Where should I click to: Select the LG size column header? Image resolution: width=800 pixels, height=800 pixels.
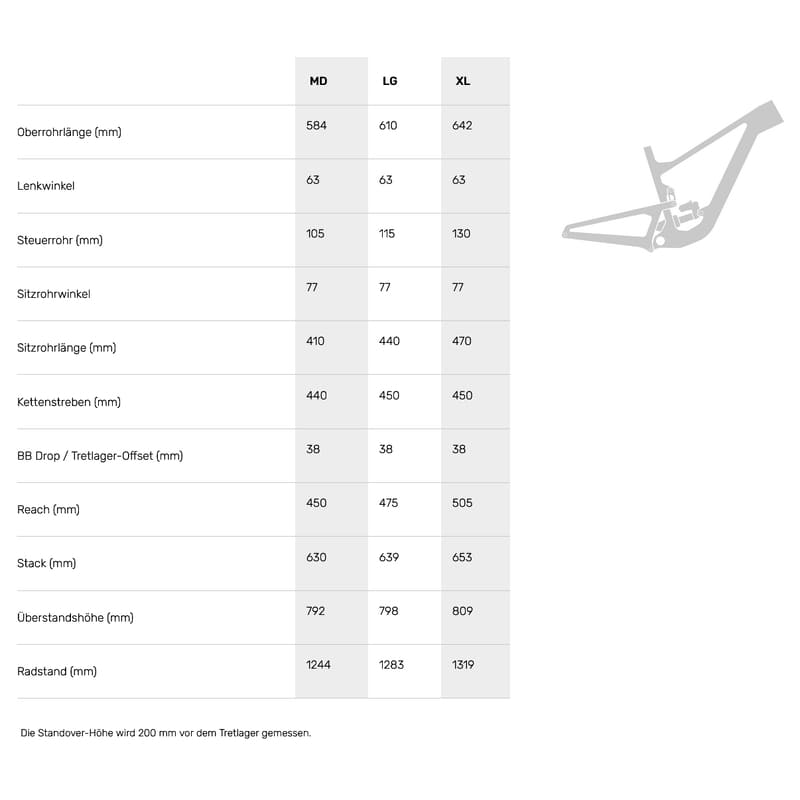pos(390,81)
